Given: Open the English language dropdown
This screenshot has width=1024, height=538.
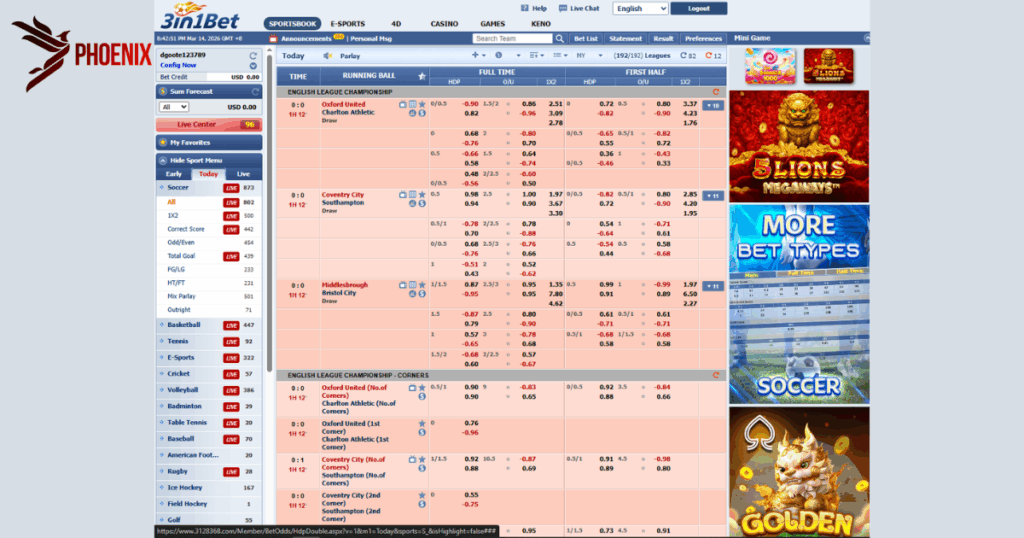Looking at the screenshot, I should click(640, 8).
